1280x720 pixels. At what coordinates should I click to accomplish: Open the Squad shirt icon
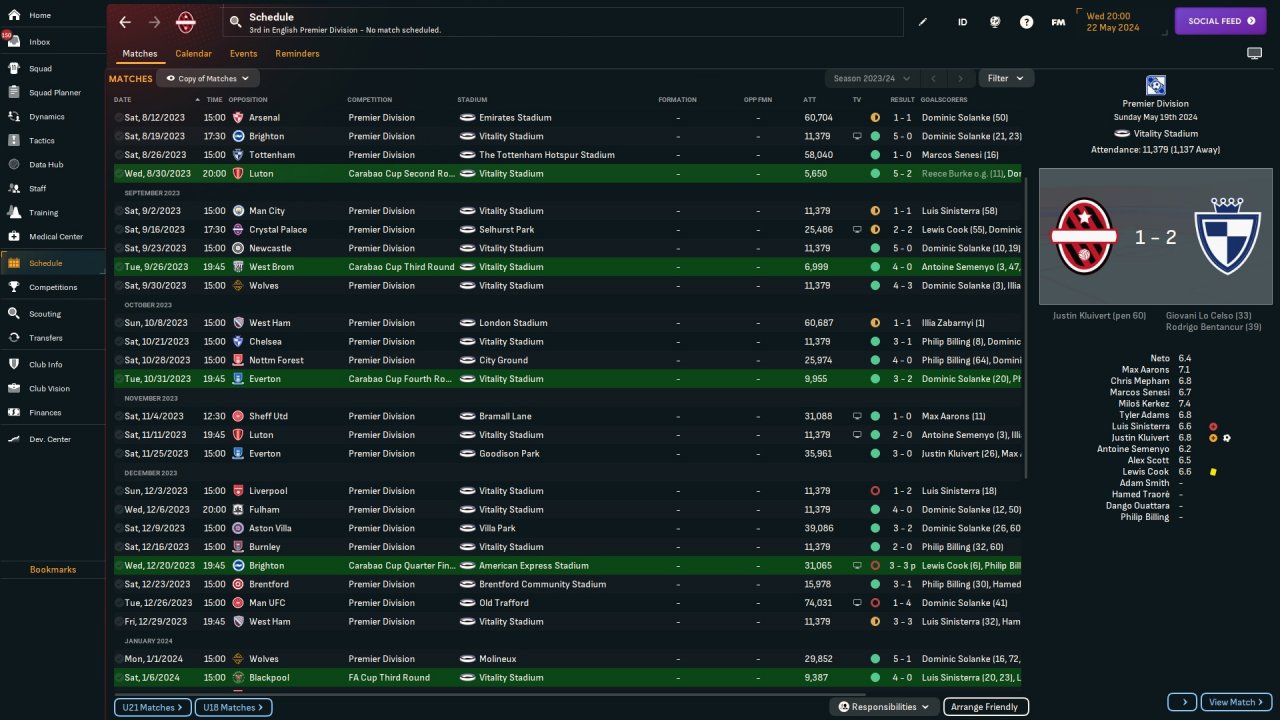point(14,69)
